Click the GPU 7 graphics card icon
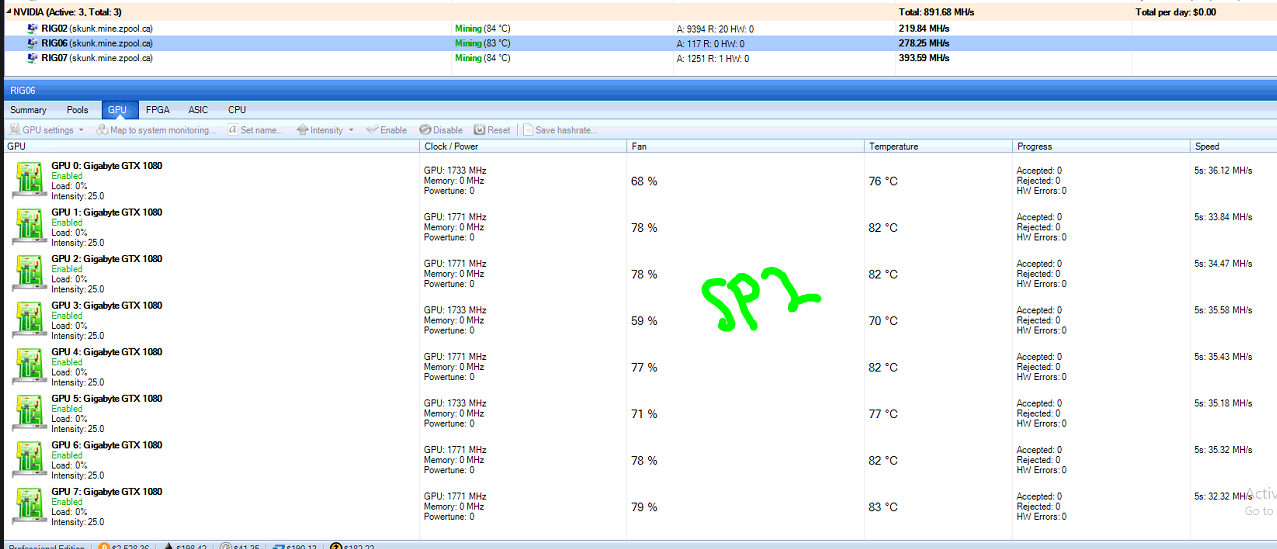Viewport: 1277px width, 549px height. [x=29, y=506]
